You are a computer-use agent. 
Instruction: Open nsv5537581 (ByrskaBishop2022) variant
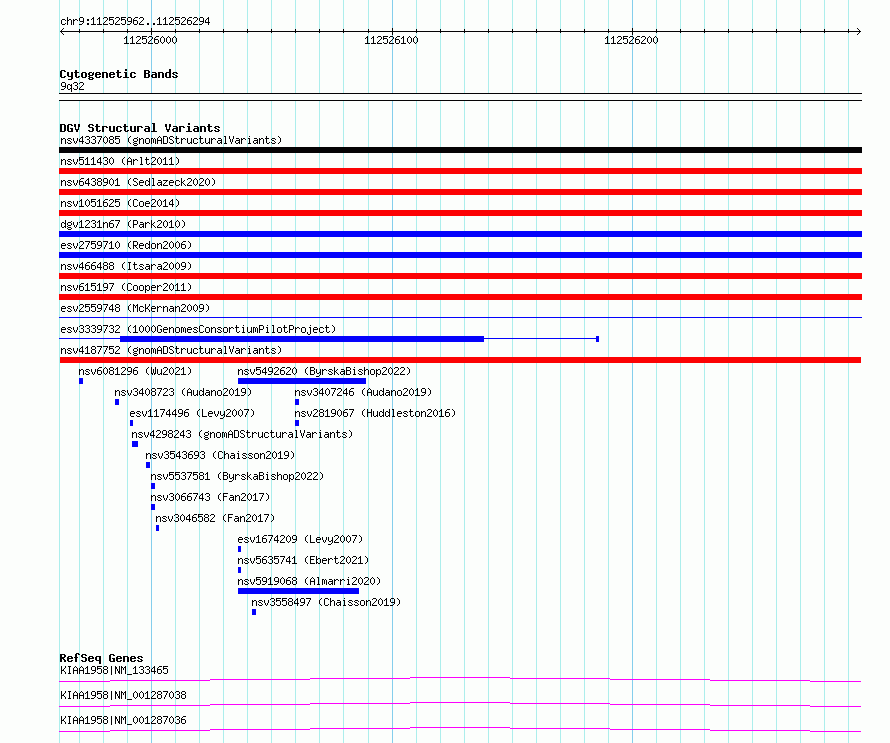pos(237,476)
